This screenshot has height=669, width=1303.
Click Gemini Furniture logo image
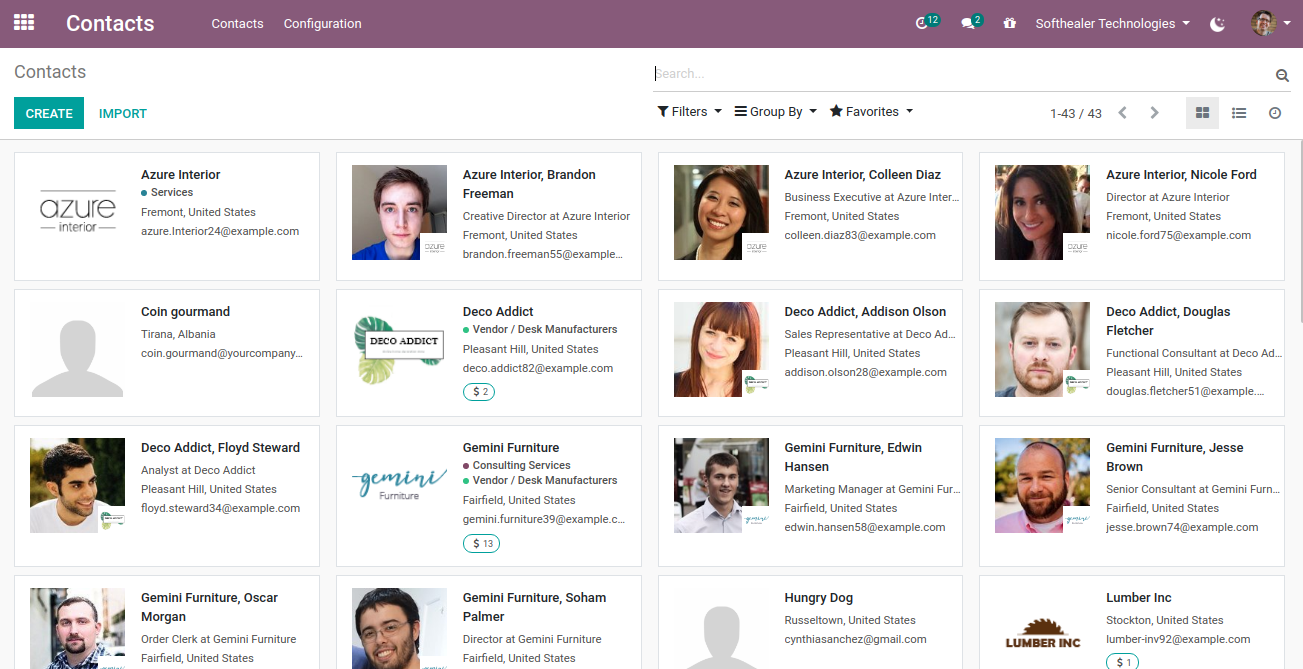[x=399, y=485]
